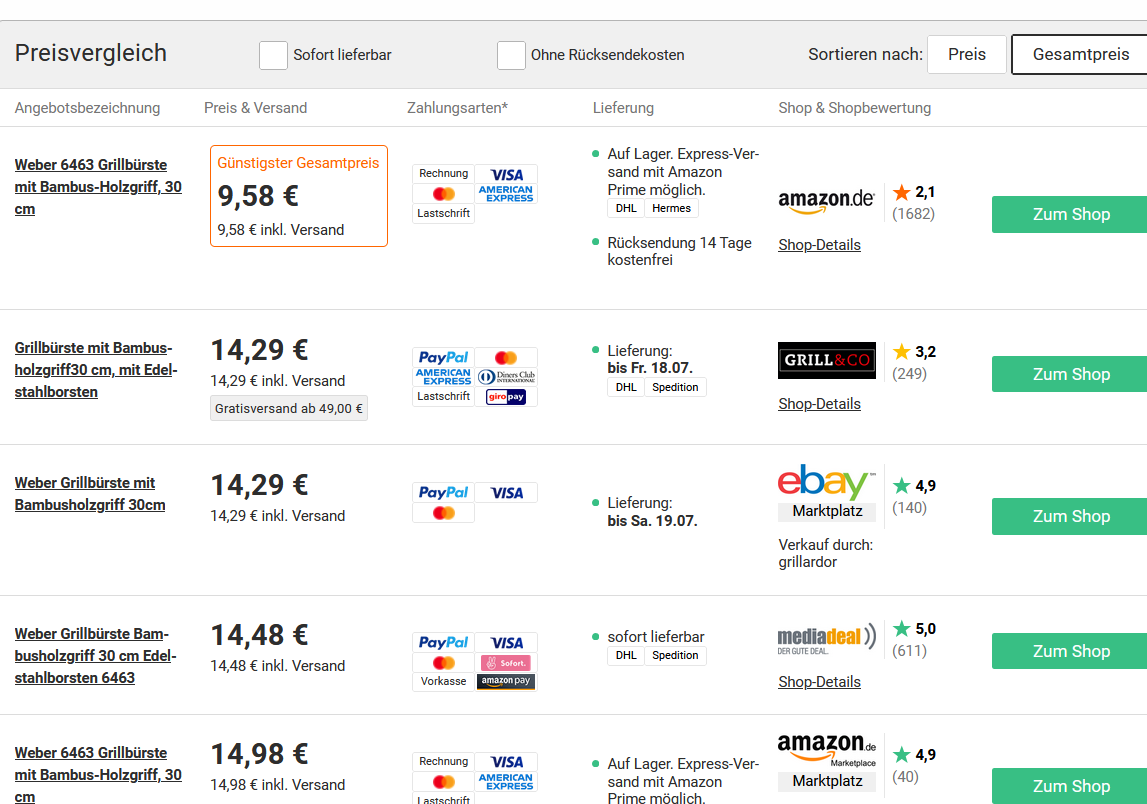Click the Sofort payment icon
The height and width of the screenshot is (804, 1147).
[x=506, y=663]
